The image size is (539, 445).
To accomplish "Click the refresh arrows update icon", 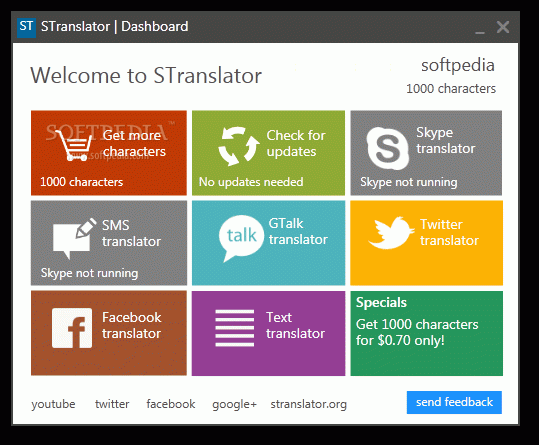I will (x=239, y=146).
